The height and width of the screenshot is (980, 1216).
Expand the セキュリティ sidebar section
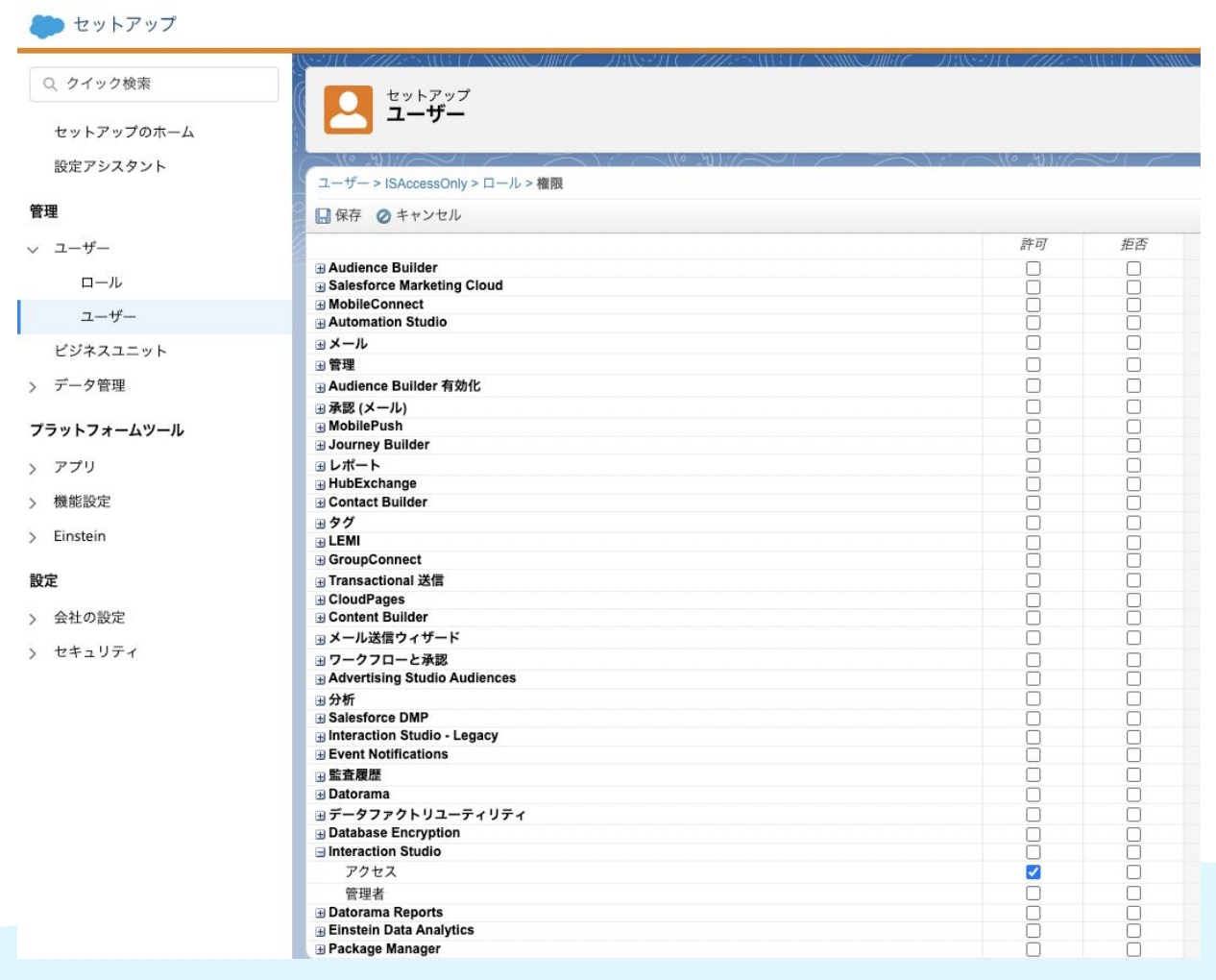33,653
